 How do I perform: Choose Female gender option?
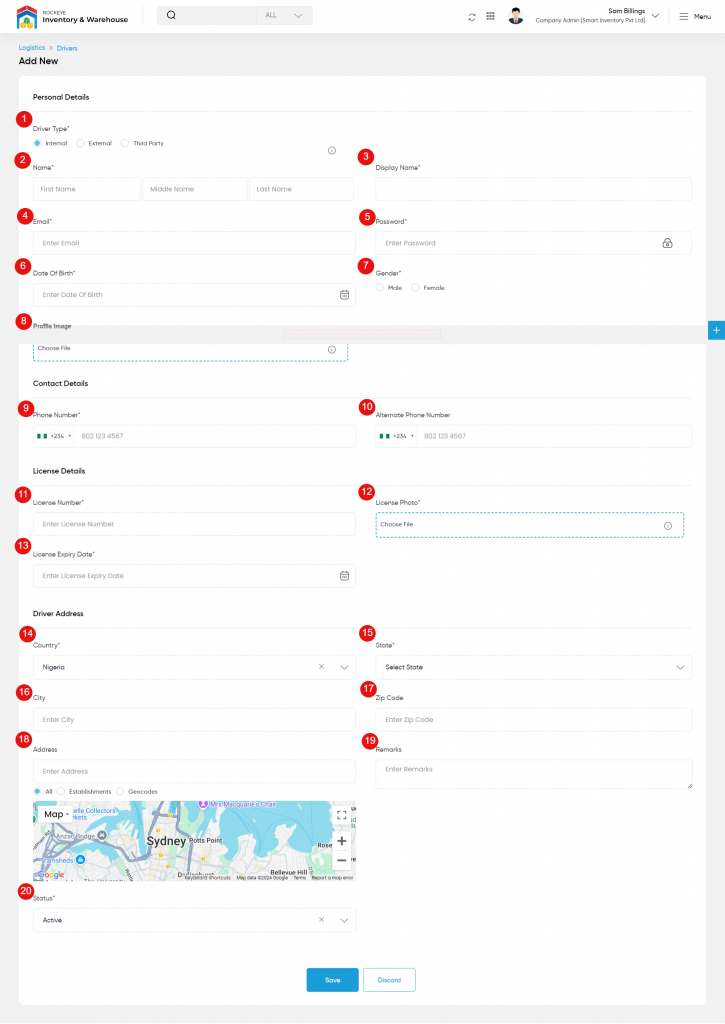click(x=415, y=287)
